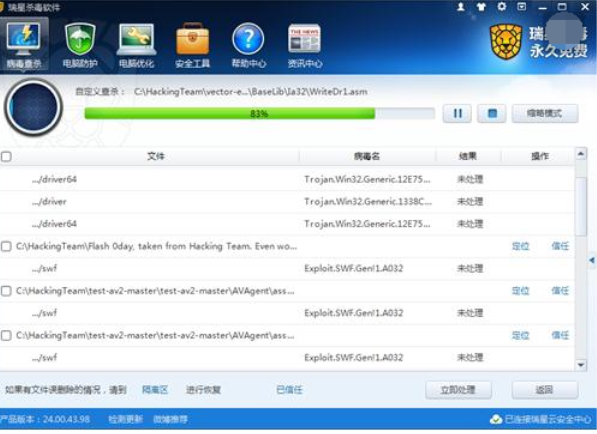
Task: Tick the select-all checkbox in the table header
Action: [x=6, y=156]
